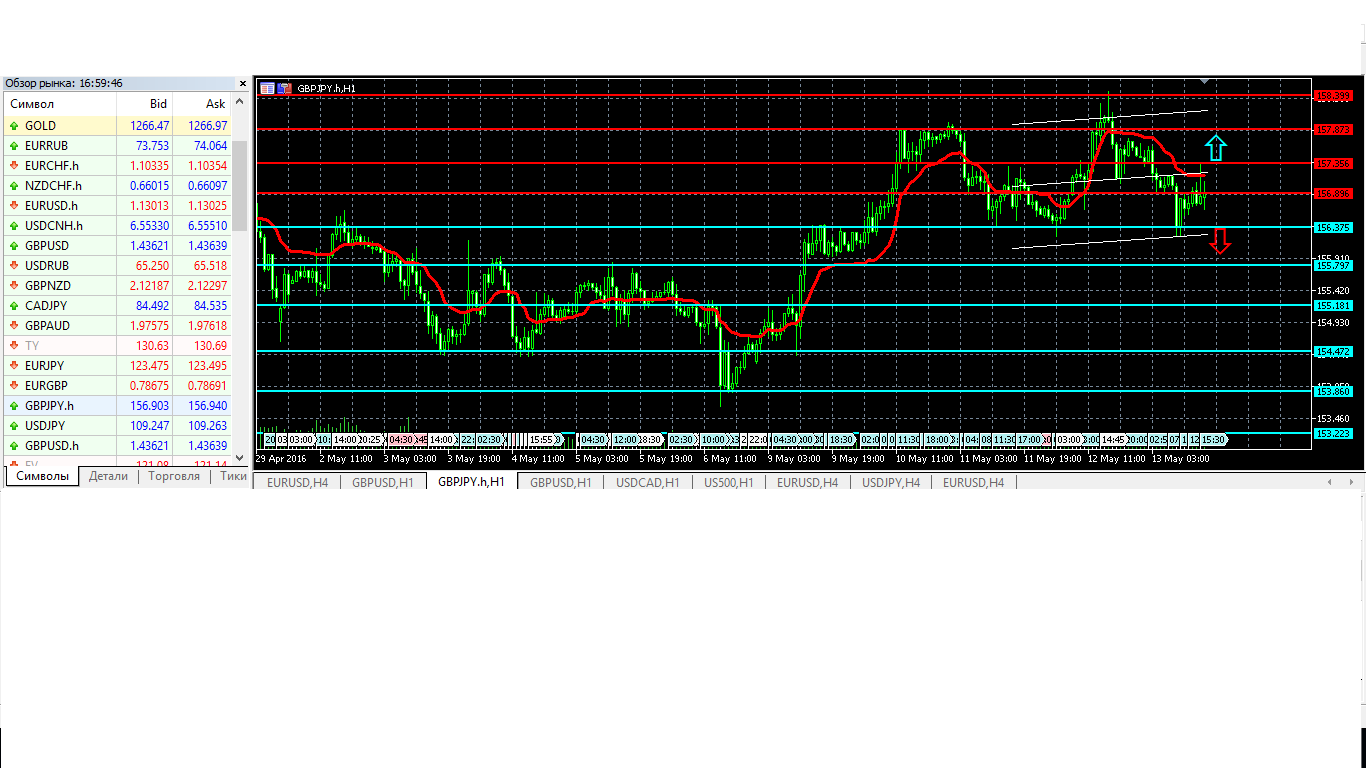This screenshot has height=768, width=1366.
Task: Click USDRUB ask value 65.518
Action: coord(210,266)
